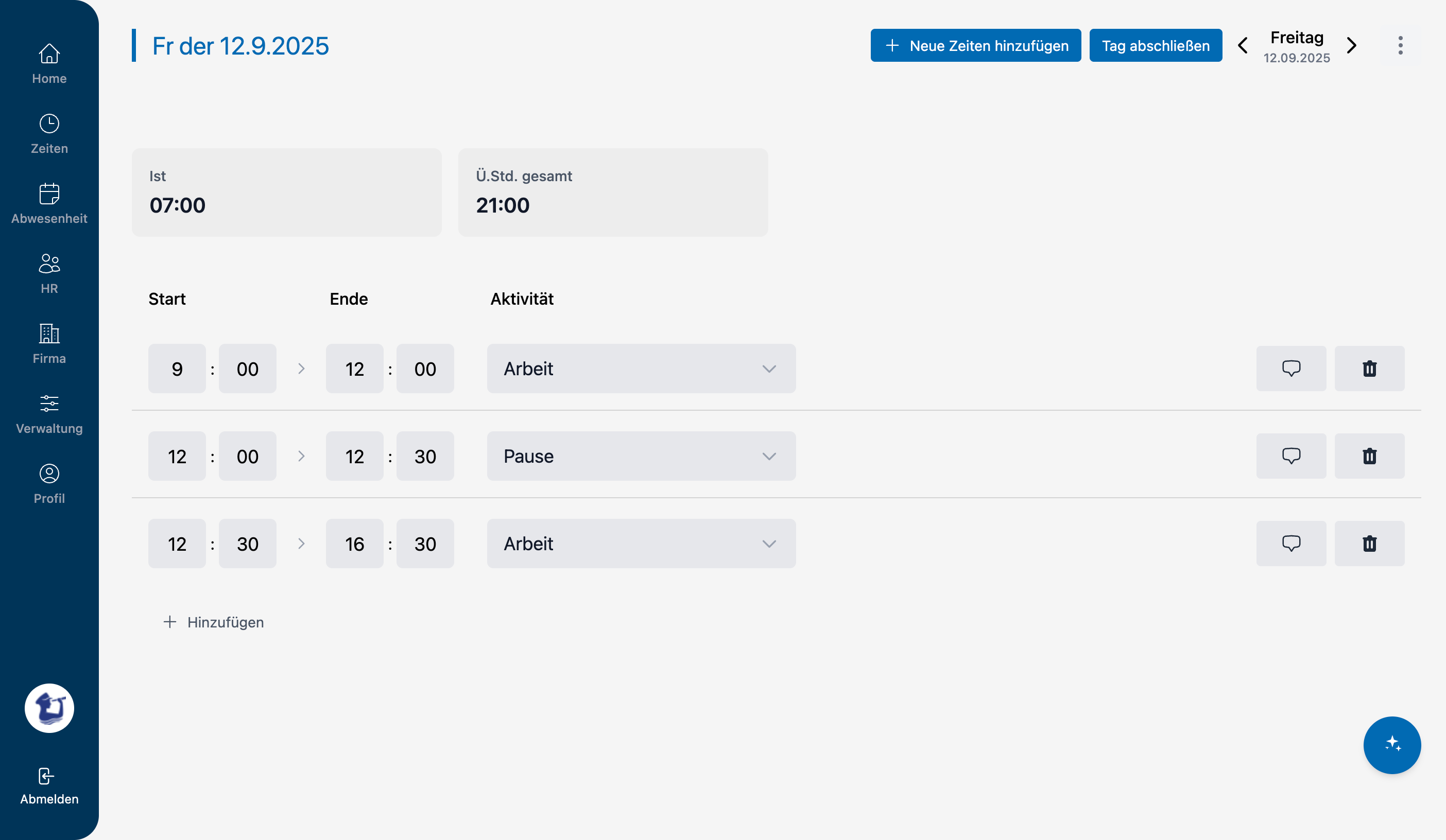The width and height of the screenshot is (1446, 840).
Task: Click the company logo avatar
Action: coord(49,708)
